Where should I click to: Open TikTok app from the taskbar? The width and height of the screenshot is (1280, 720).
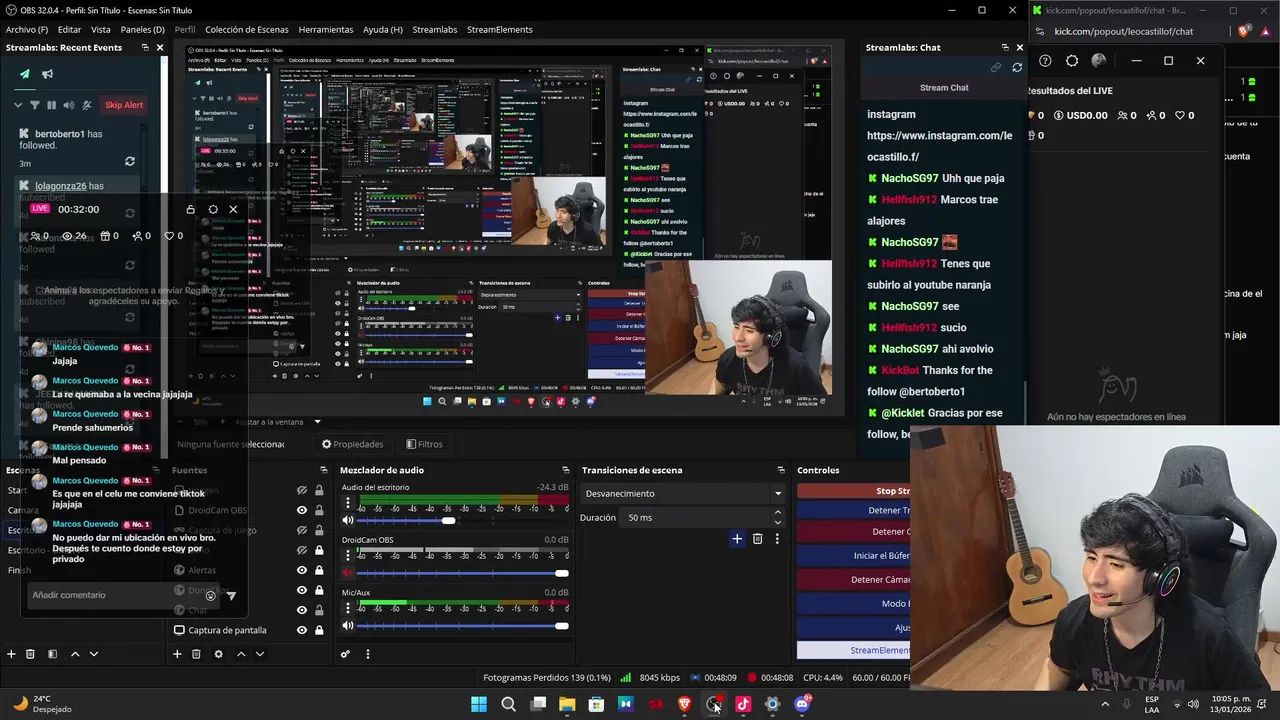click(743, 704)
